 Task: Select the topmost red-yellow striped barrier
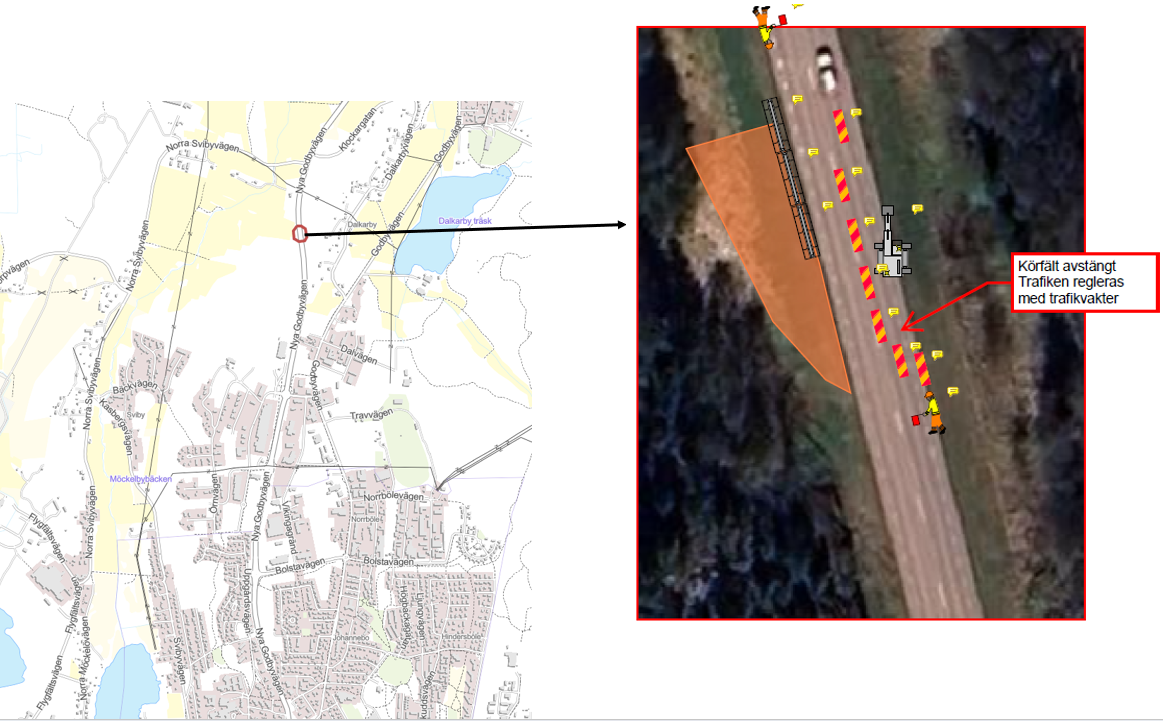840,127
